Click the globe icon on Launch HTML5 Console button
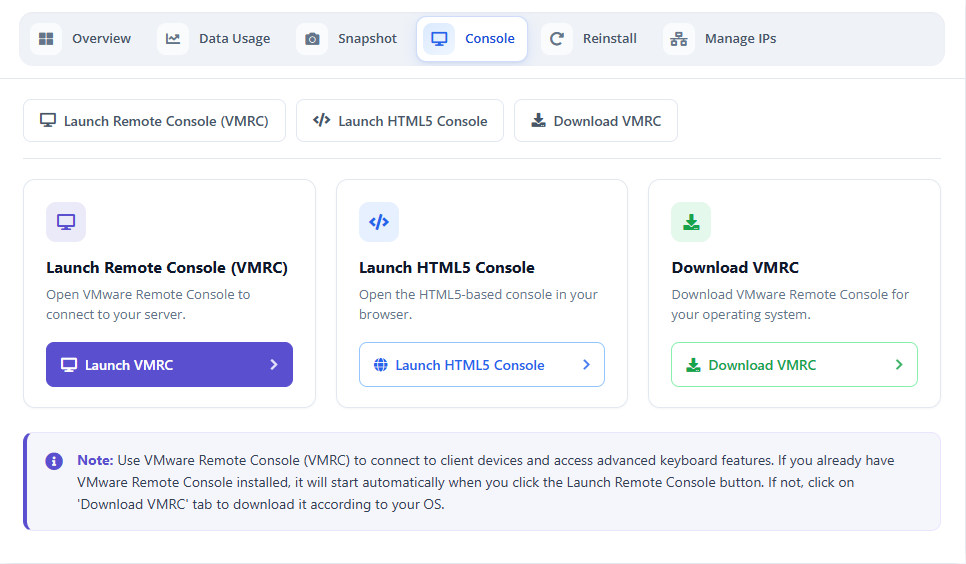Viewport: 966px width, 564px height. (x=381, y=365)
